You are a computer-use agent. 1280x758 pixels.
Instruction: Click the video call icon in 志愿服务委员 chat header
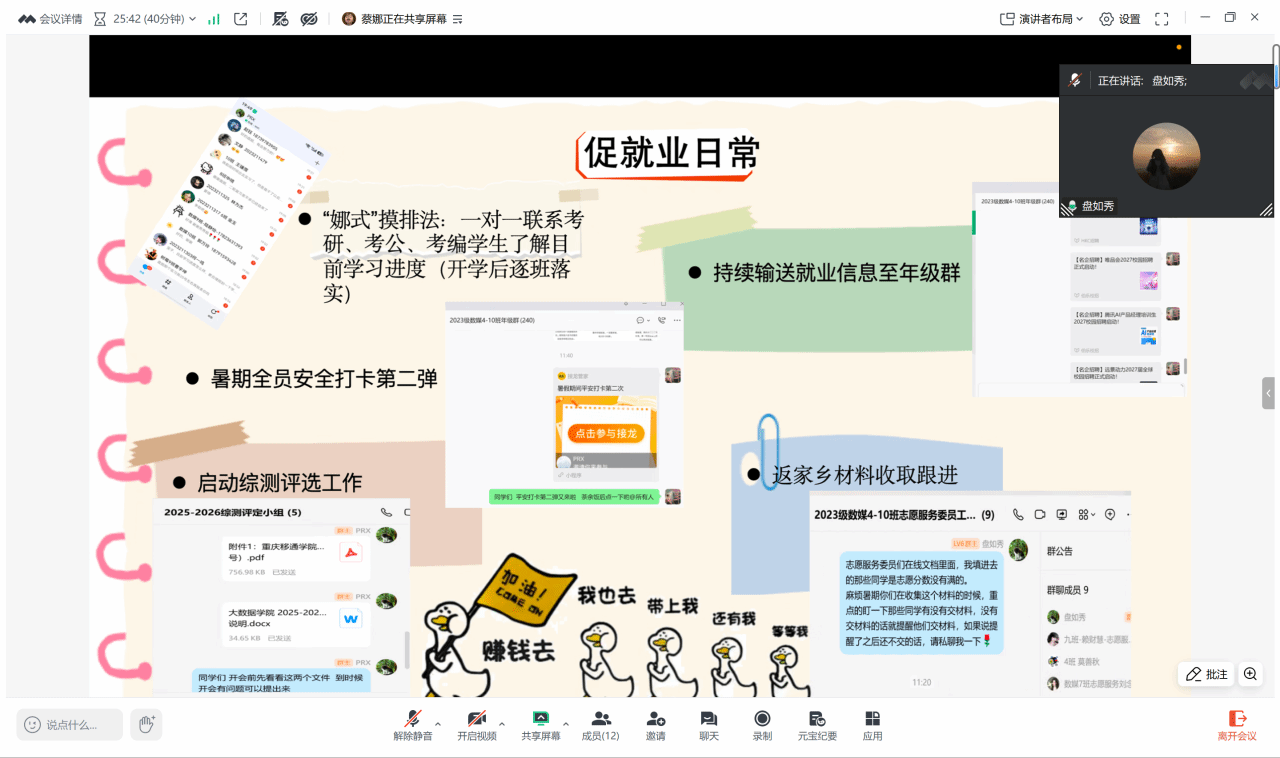(1040, 514)
